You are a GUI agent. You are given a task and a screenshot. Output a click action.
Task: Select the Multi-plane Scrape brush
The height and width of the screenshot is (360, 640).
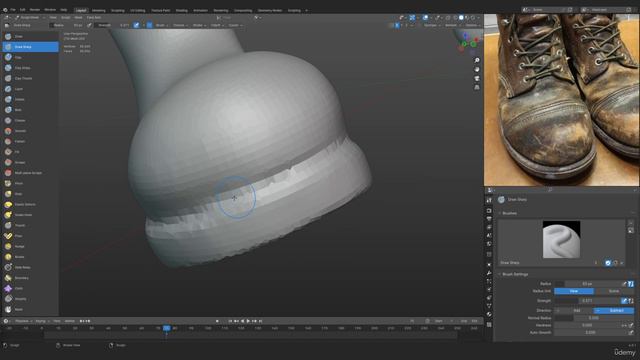pyautogui.click(x=30, y=173)
